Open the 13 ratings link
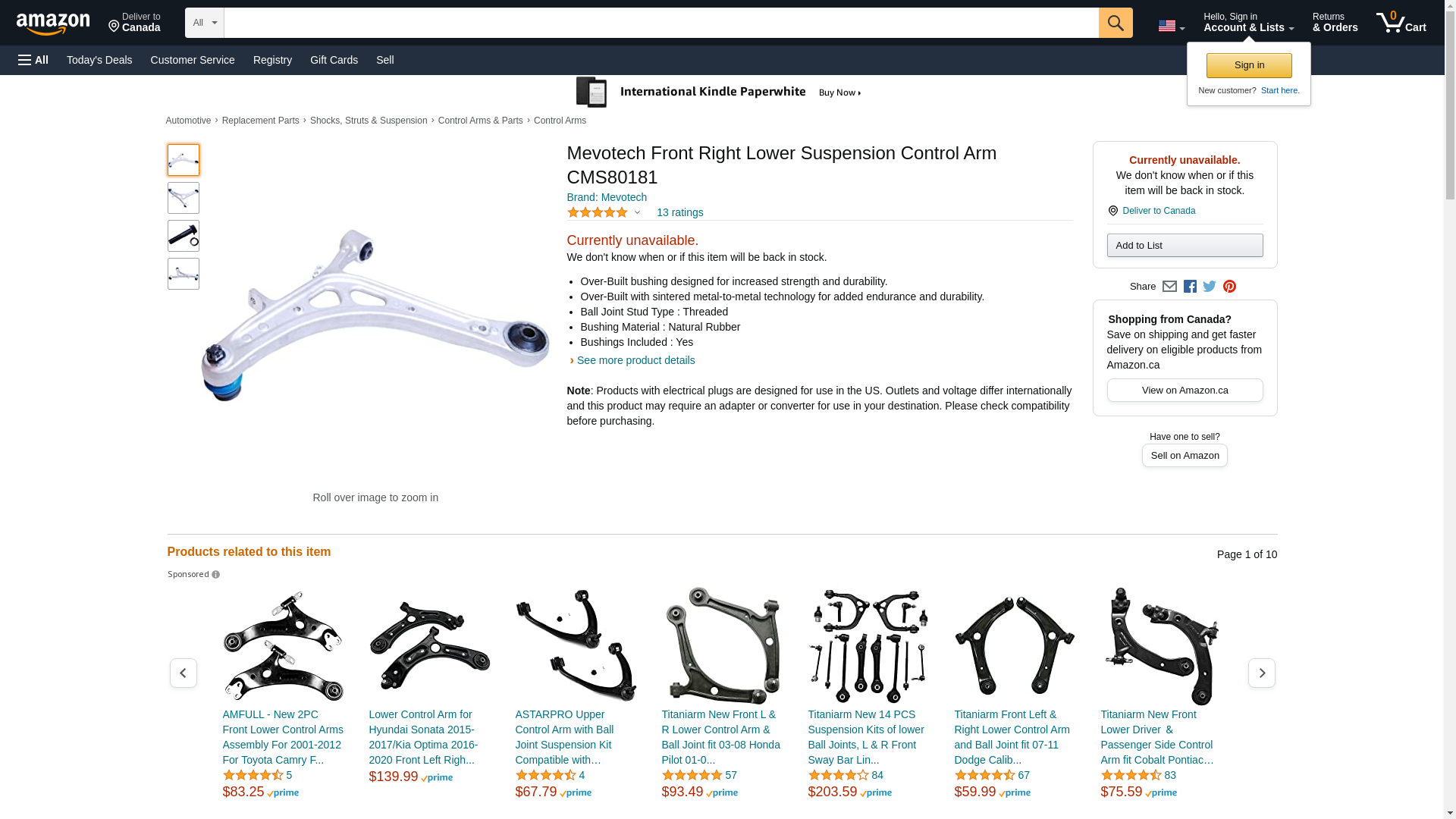Viewport: 1456px width, 819px height. point(679,212)
